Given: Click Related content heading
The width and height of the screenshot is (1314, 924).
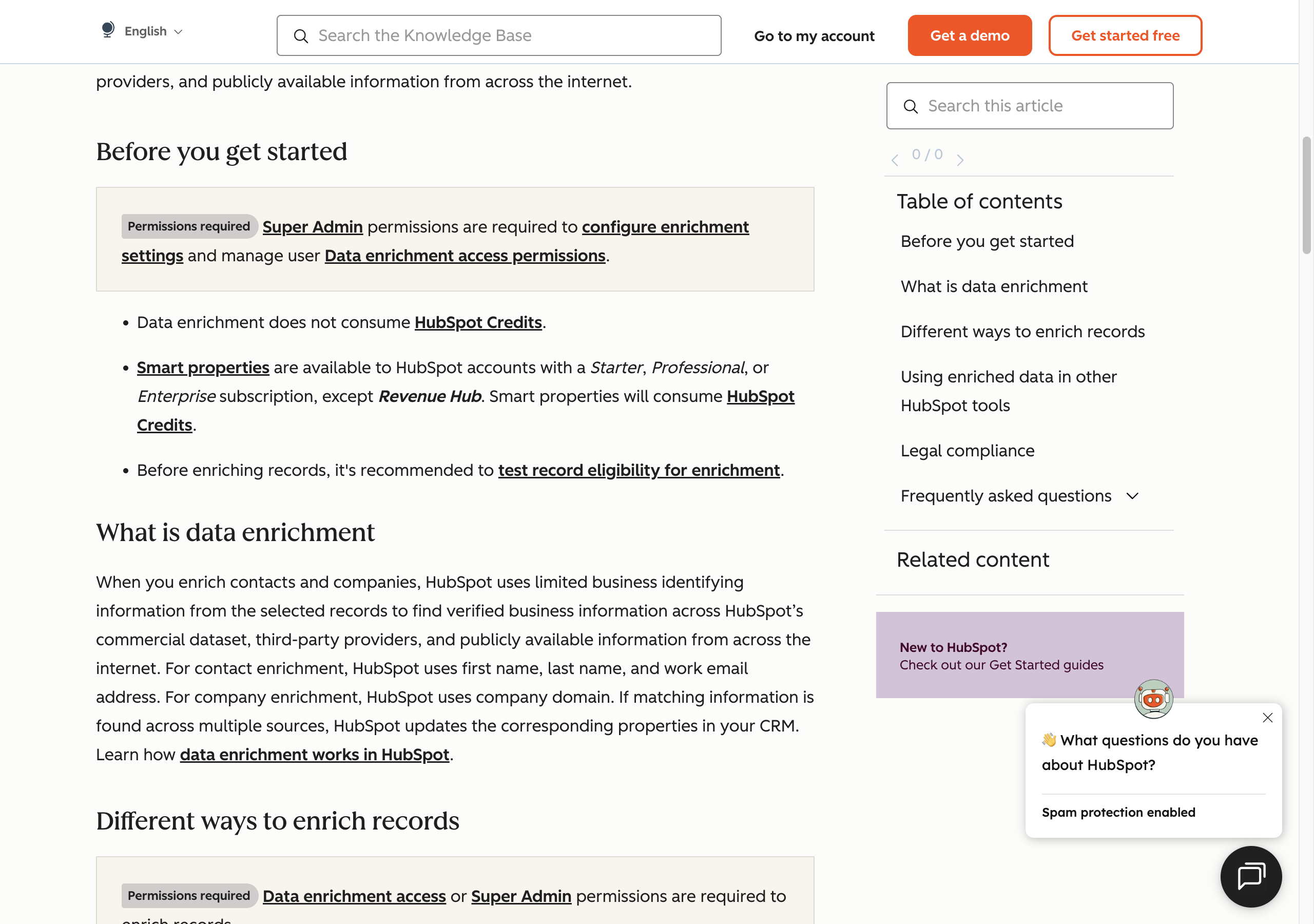Looking at the screenshot, I should pos(973,560).
